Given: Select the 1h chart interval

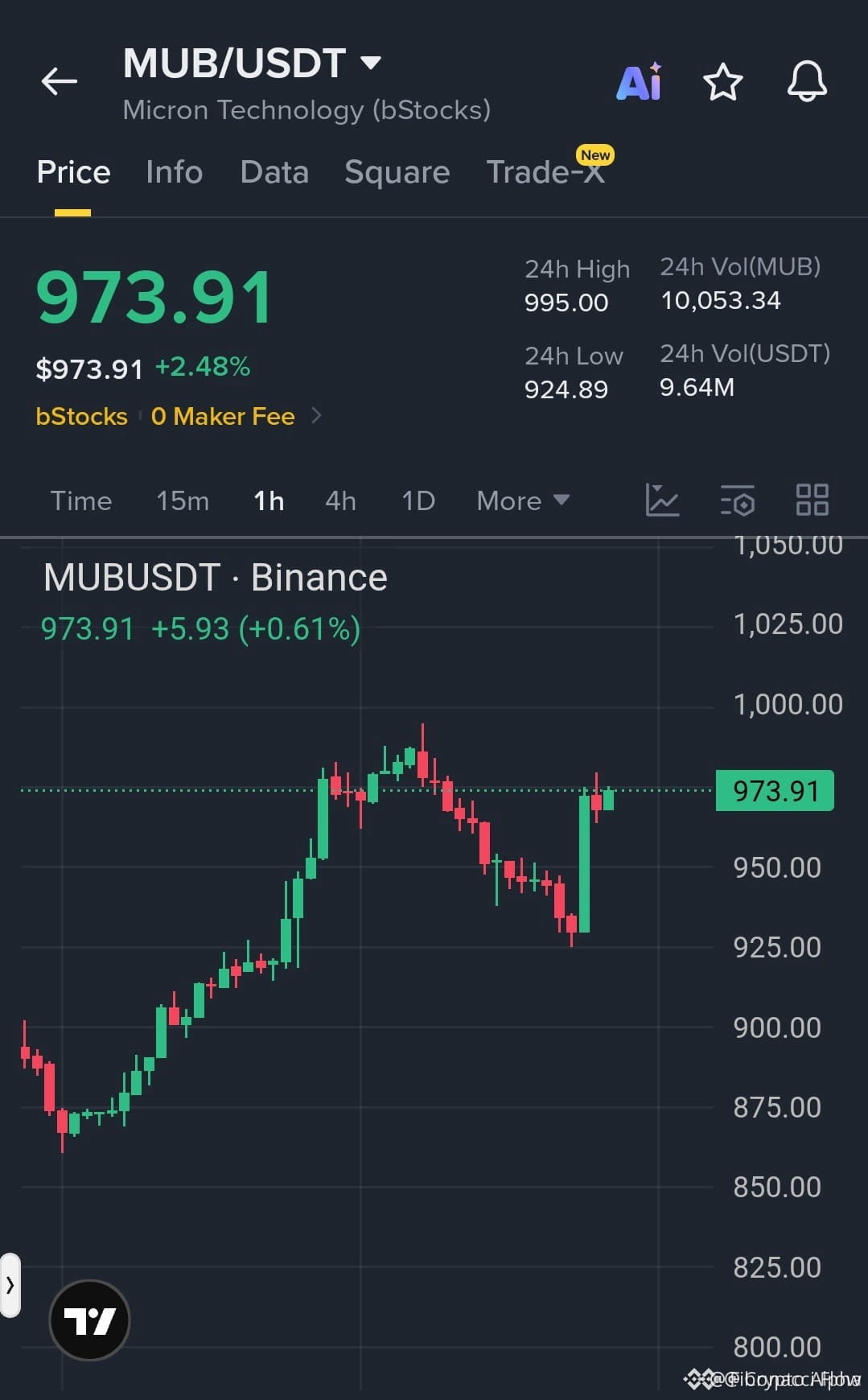Looking at the screenshot, I should [x=269, y=500].
